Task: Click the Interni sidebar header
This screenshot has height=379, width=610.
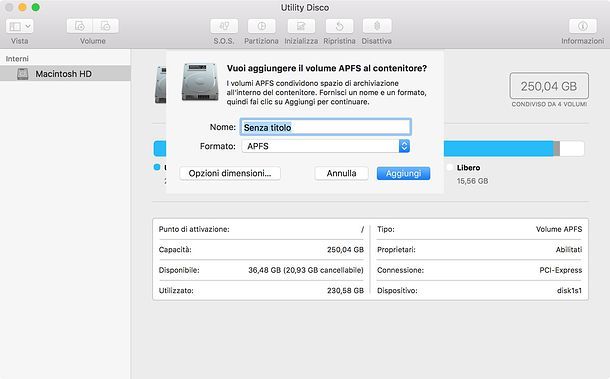Action: (x=17, y=59)
